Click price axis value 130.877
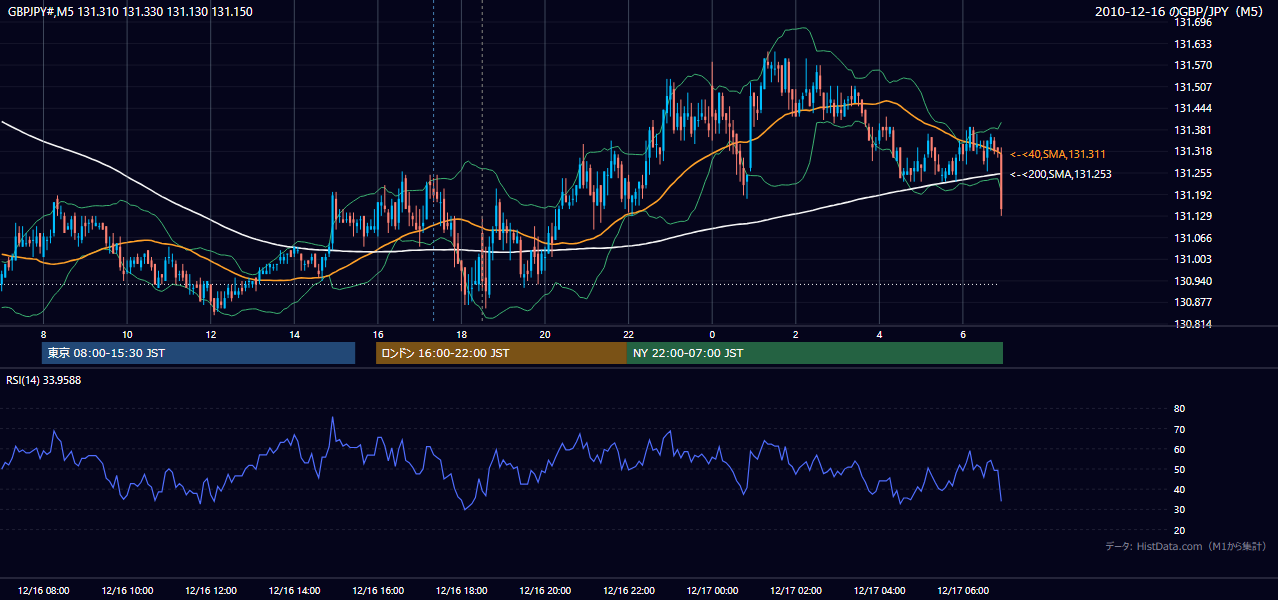Image resolution: width=1278 pixels, height=600 pixels. tap(1192, 302)
